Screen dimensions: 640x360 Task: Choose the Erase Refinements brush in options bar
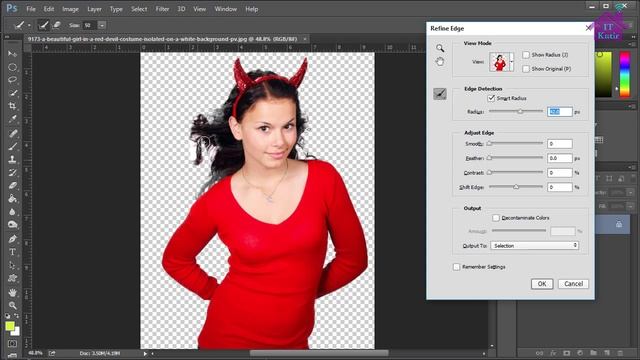57,25
